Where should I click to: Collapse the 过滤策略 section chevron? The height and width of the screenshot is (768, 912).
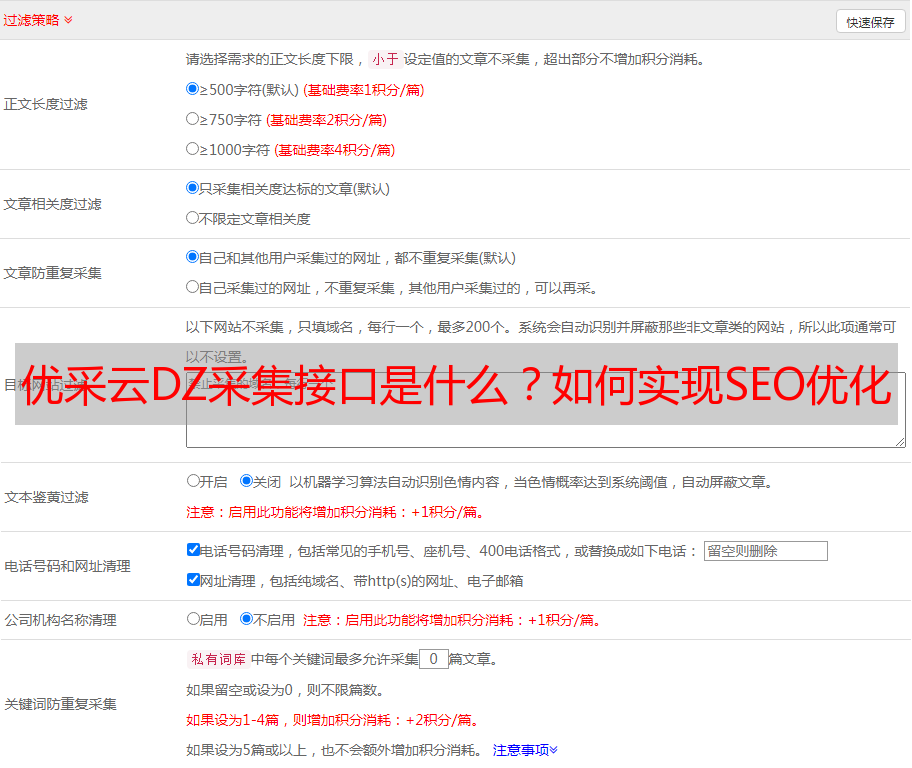[68, 20]
